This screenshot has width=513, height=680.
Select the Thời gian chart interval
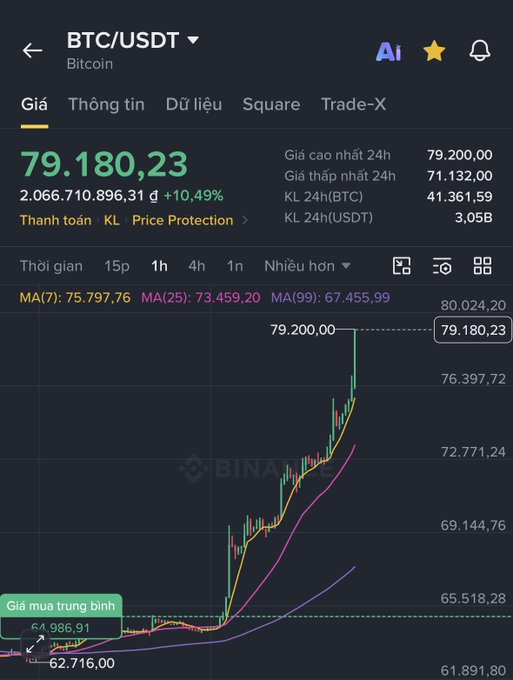[51, 266]
